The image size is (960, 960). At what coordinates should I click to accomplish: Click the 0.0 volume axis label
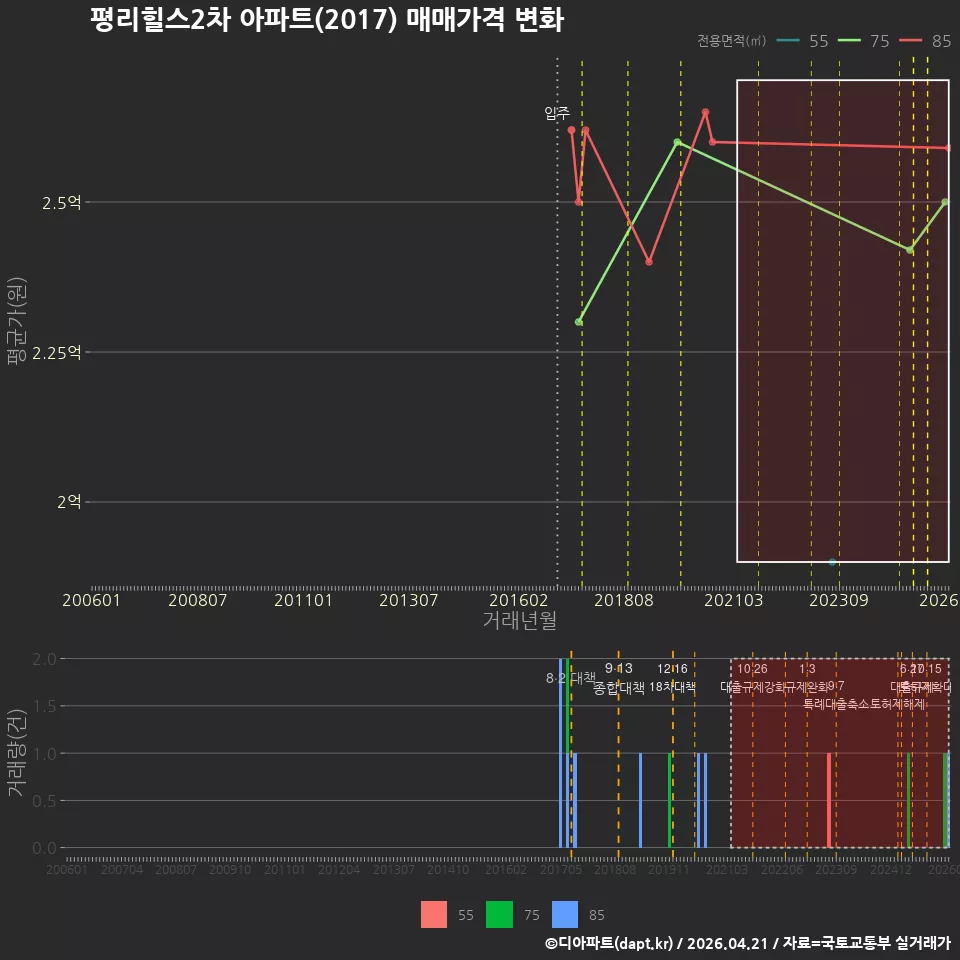click(x=44, y=848)
